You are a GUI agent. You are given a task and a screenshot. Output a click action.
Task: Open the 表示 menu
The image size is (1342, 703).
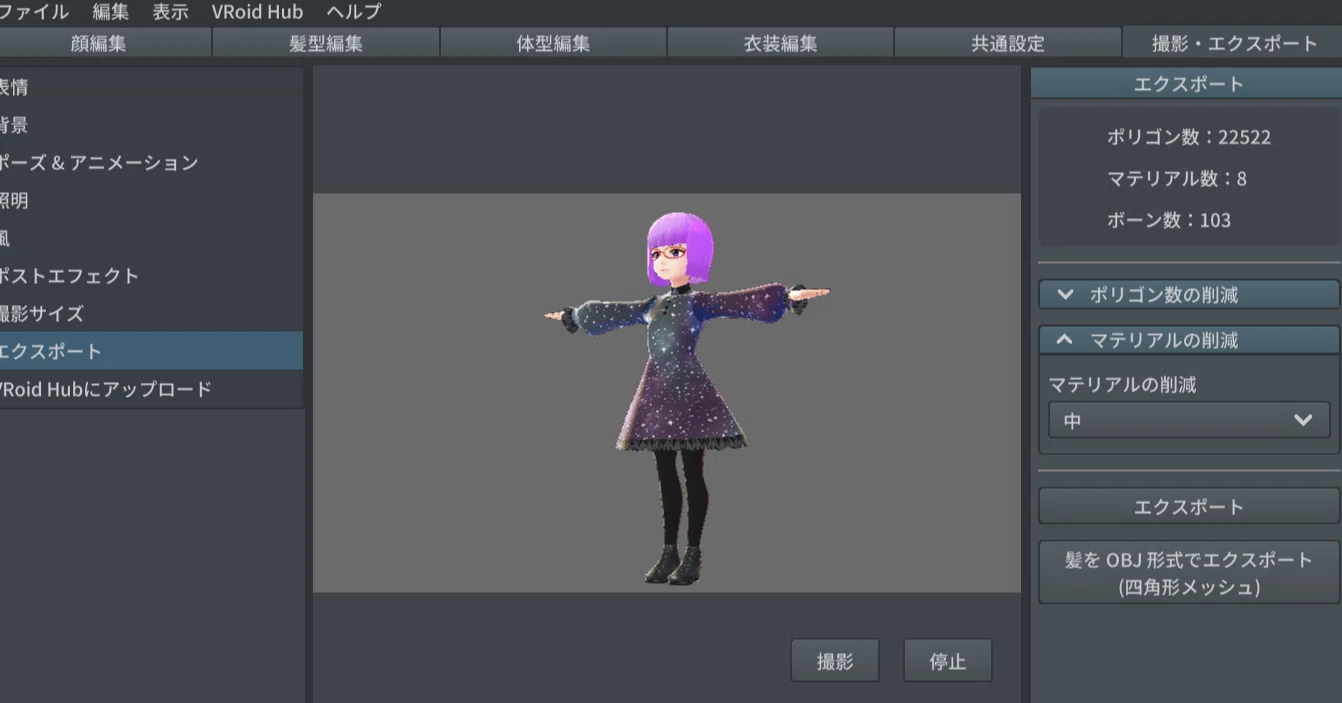pos(171,12)
